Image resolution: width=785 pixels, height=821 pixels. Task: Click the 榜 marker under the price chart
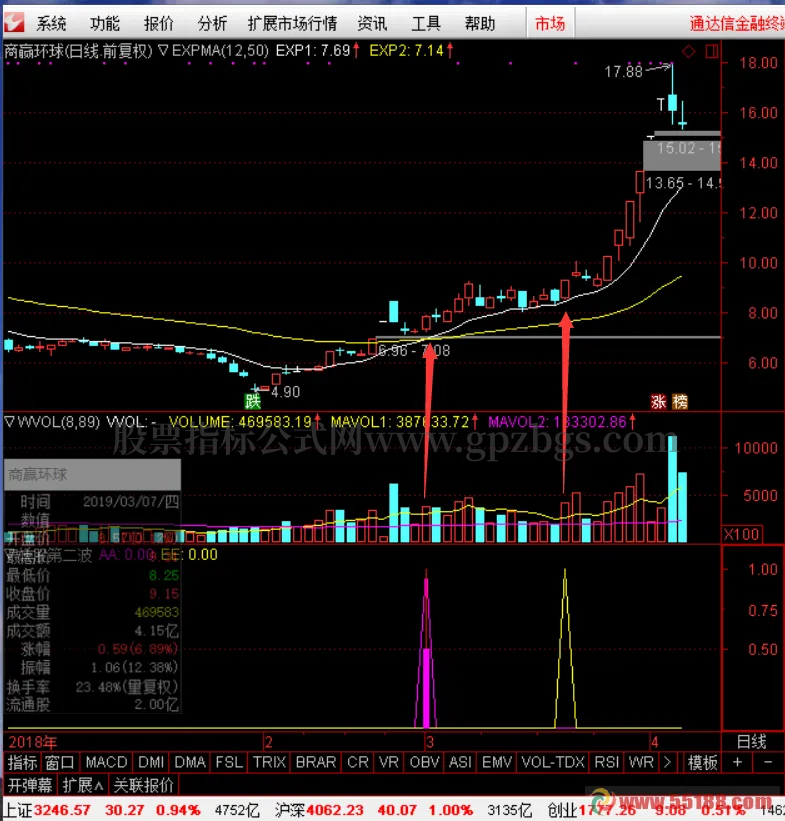tap(679, 401)
